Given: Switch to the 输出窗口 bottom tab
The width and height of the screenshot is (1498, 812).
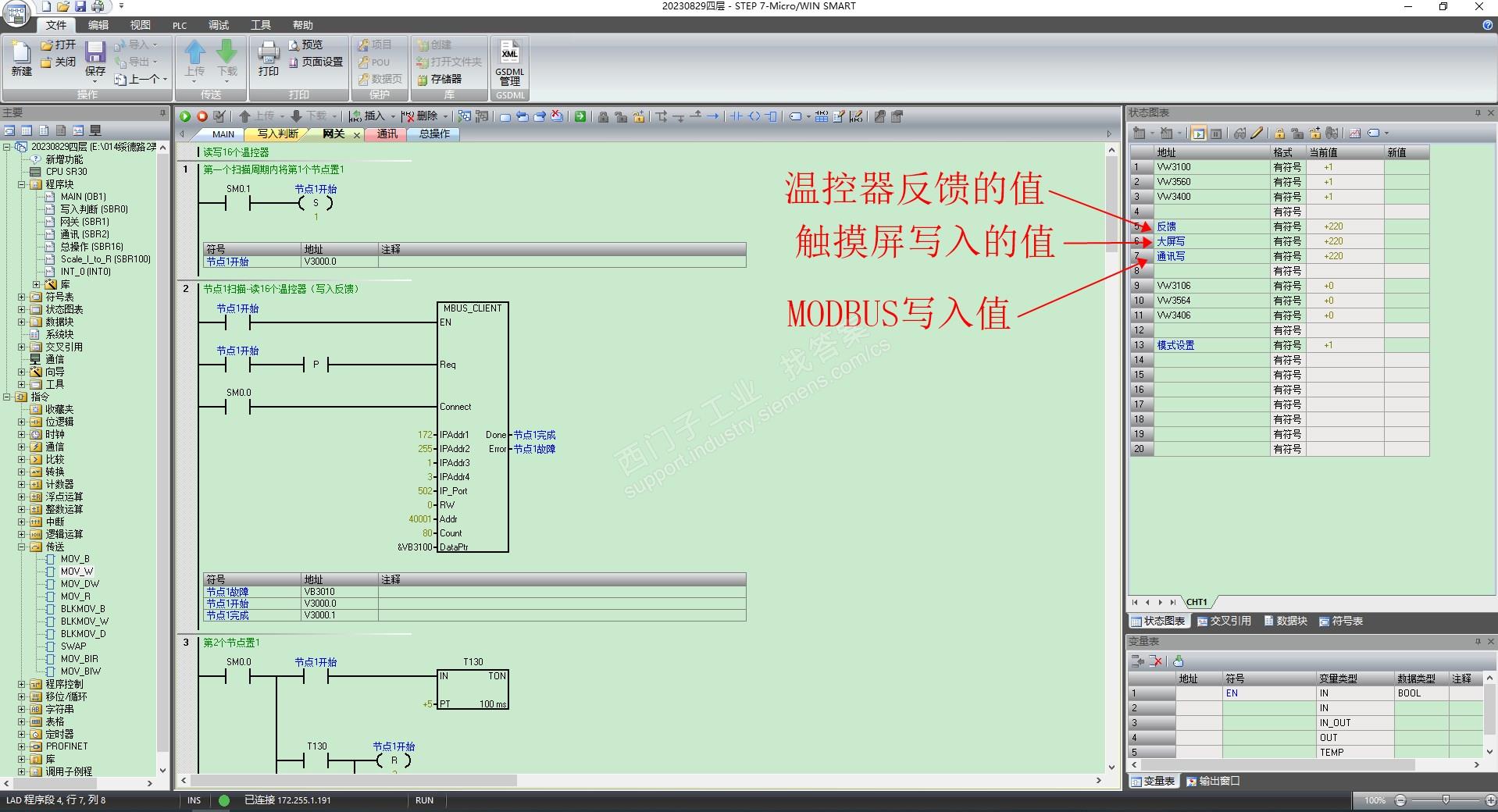Looking at the screenshot, I should [x=1213, y=781].
